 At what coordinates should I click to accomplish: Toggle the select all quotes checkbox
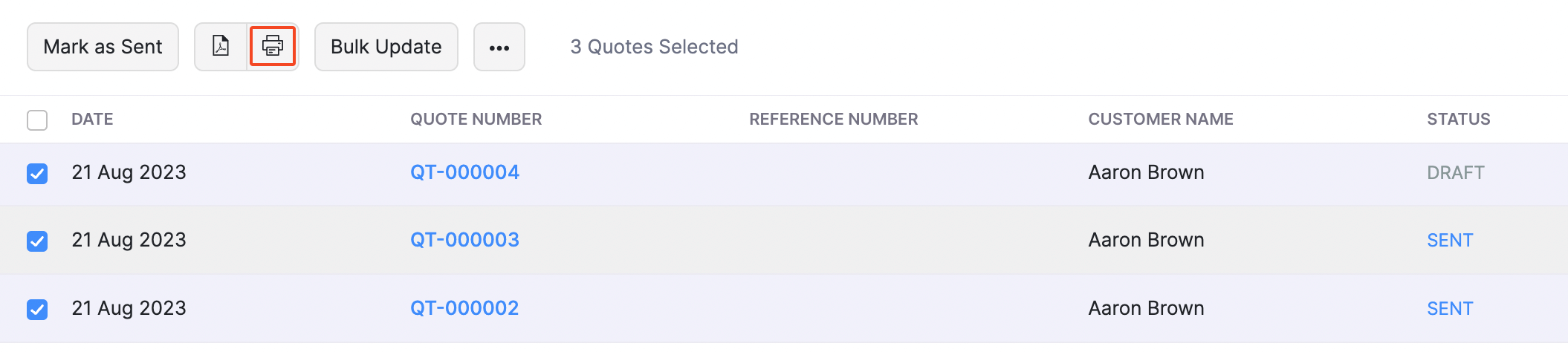[37, 120]
